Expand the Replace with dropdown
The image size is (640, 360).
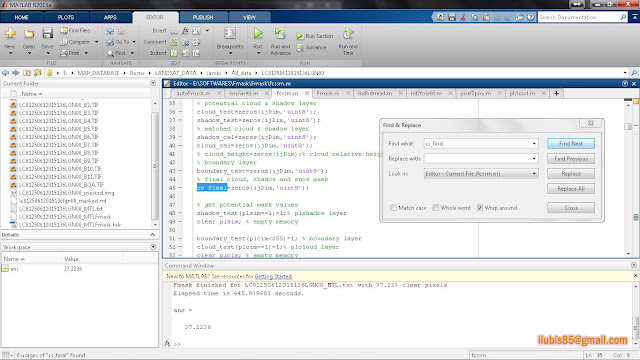[x=534, y=158]
